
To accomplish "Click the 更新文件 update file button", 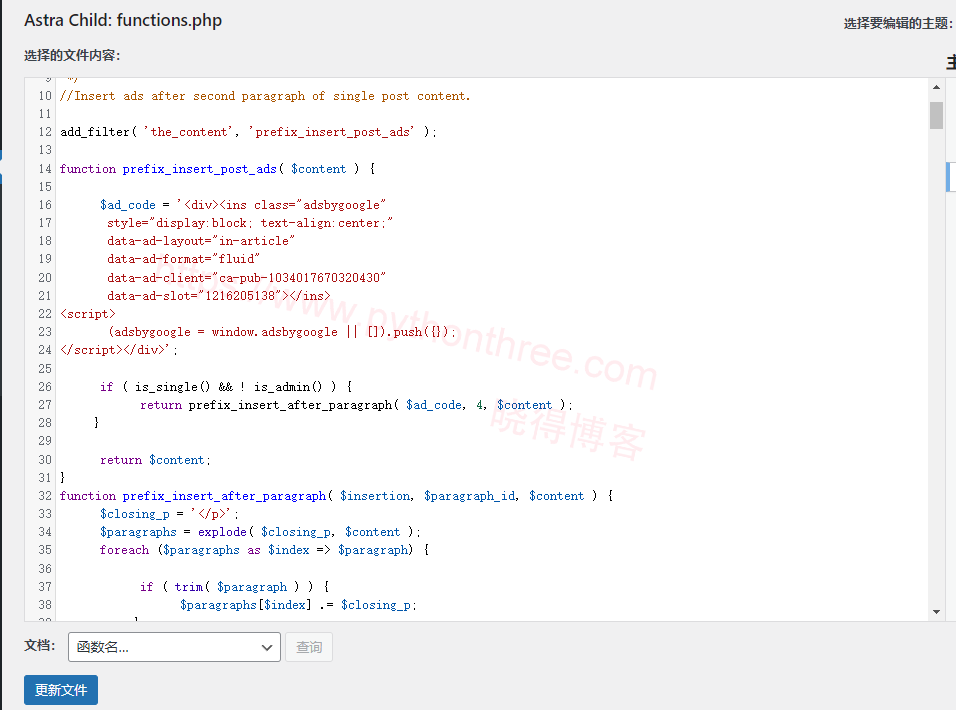I will pyautogui.click(x=61, y=690).
